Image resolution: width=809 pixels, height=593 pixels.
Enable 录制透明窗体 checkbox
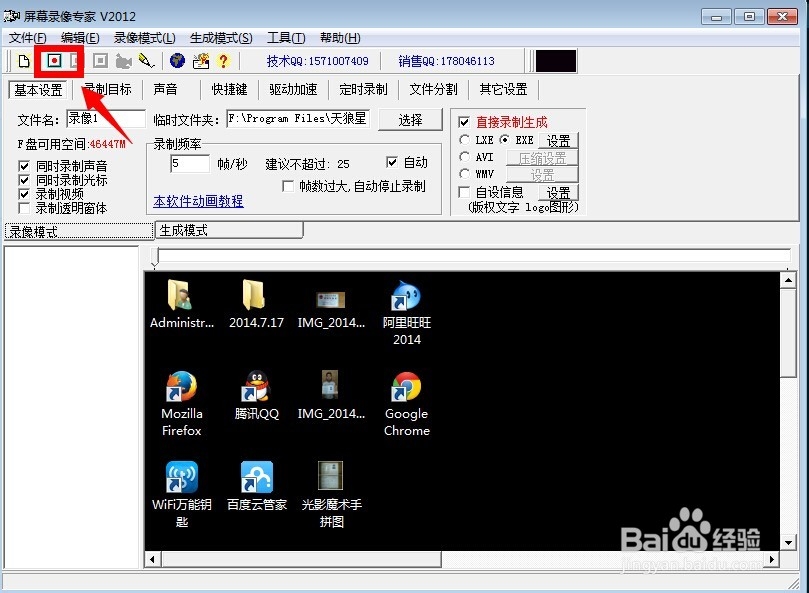click(24, 208)
